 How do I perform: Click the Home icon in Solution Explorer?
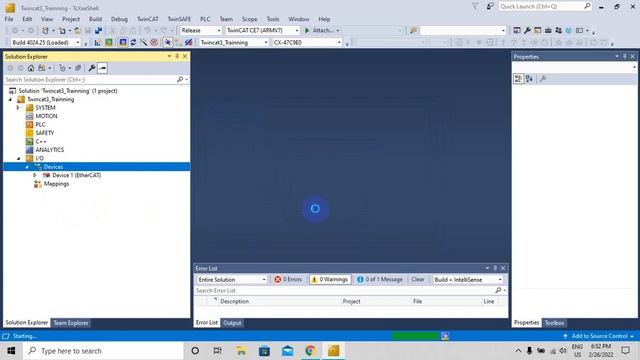click(x=31, y=68)
